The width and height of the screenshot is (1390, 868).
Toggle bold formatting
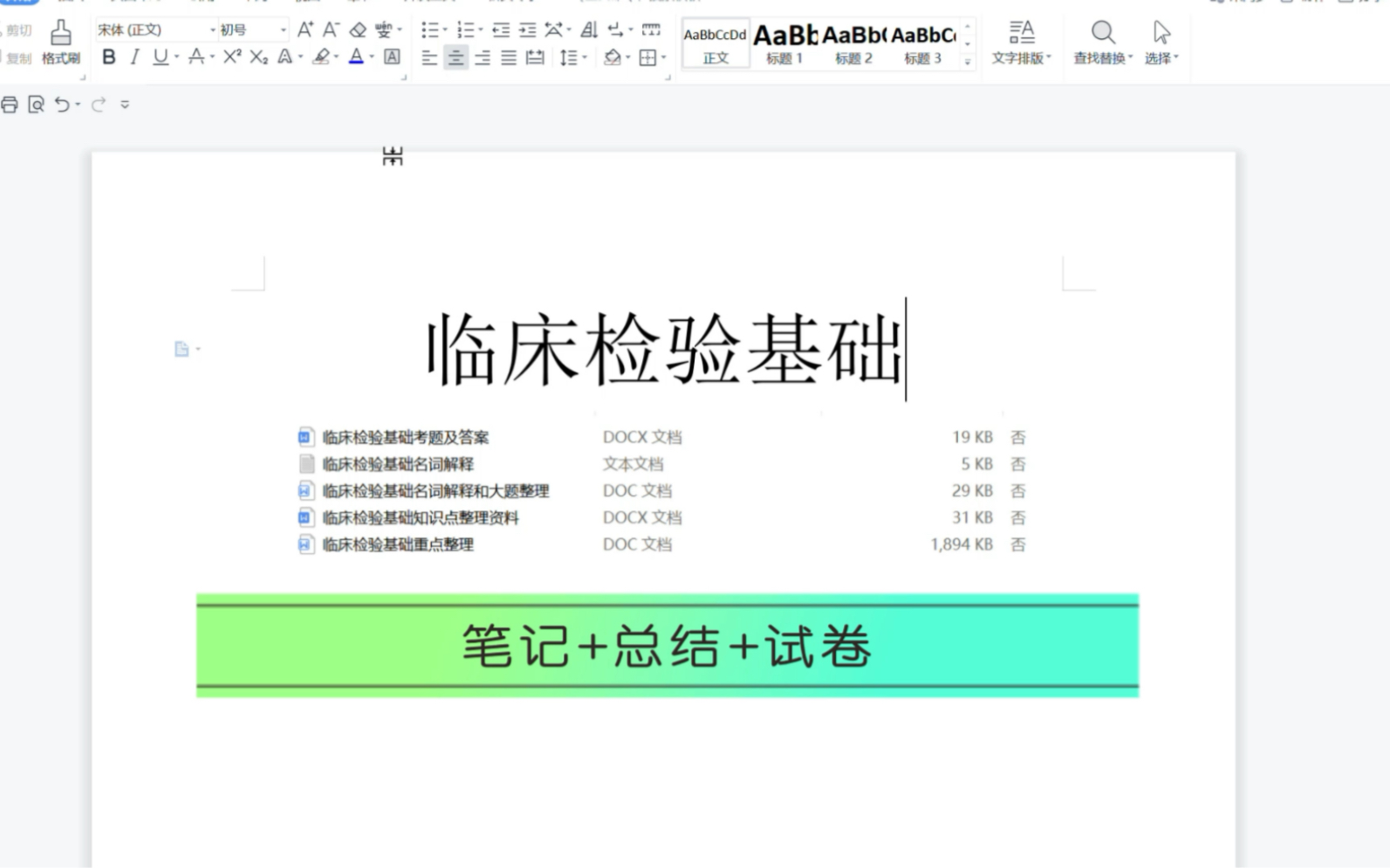[109, 58]
